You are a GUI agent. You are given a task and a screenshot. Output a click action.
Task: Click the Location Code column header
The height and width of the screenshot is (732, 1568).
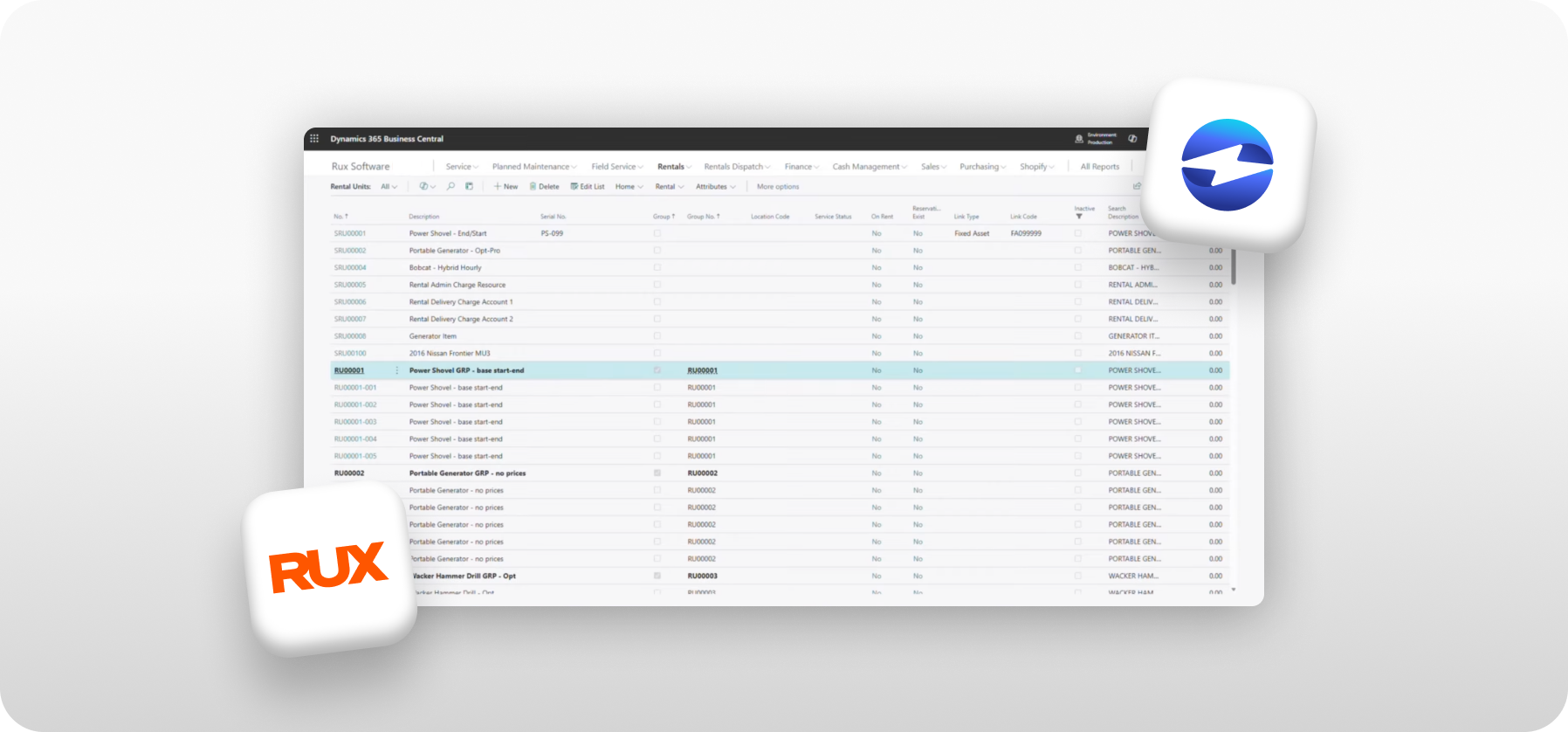(x=770, y=217)
